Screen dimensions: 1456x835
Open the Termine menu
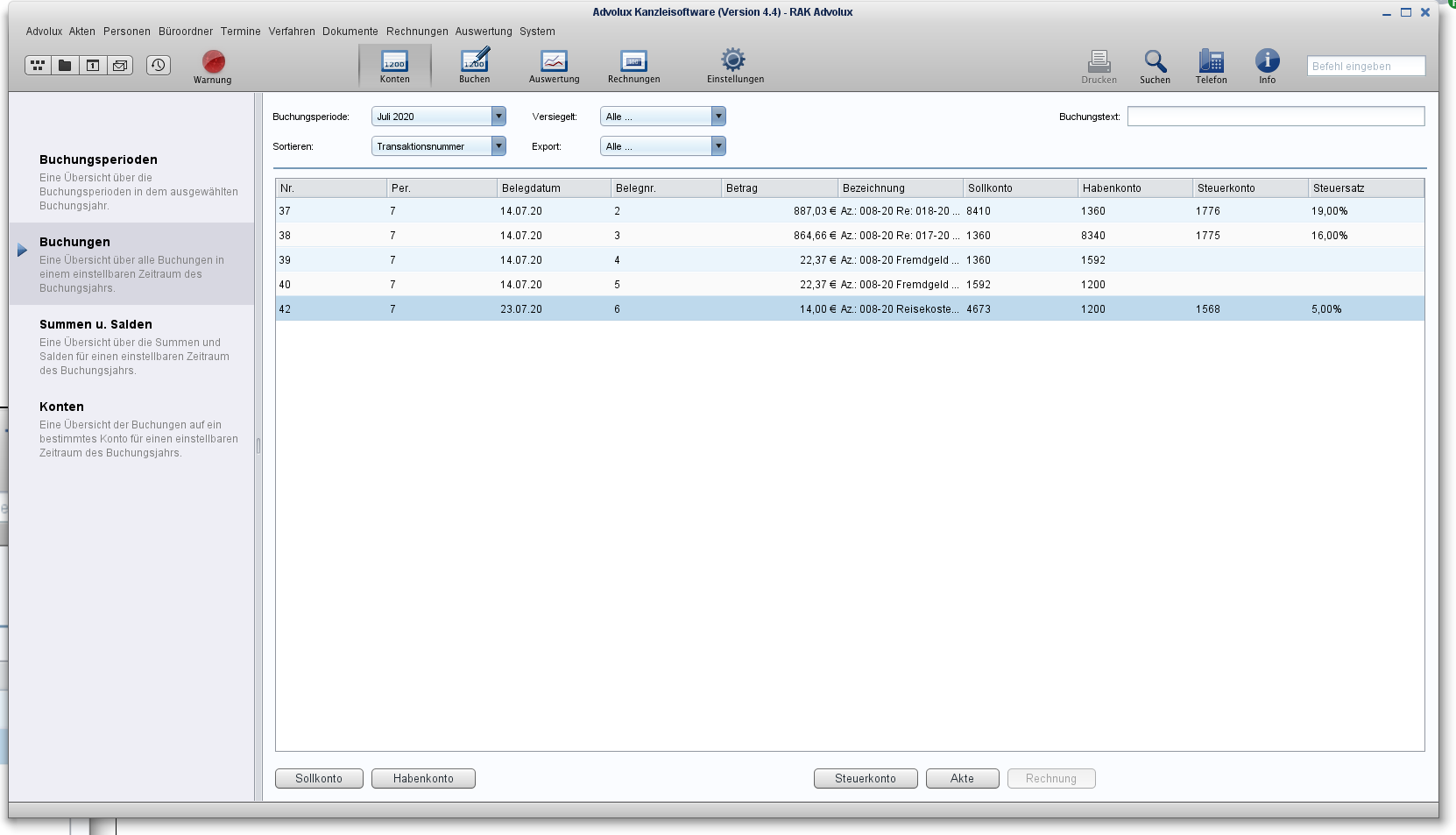[241, 32]
